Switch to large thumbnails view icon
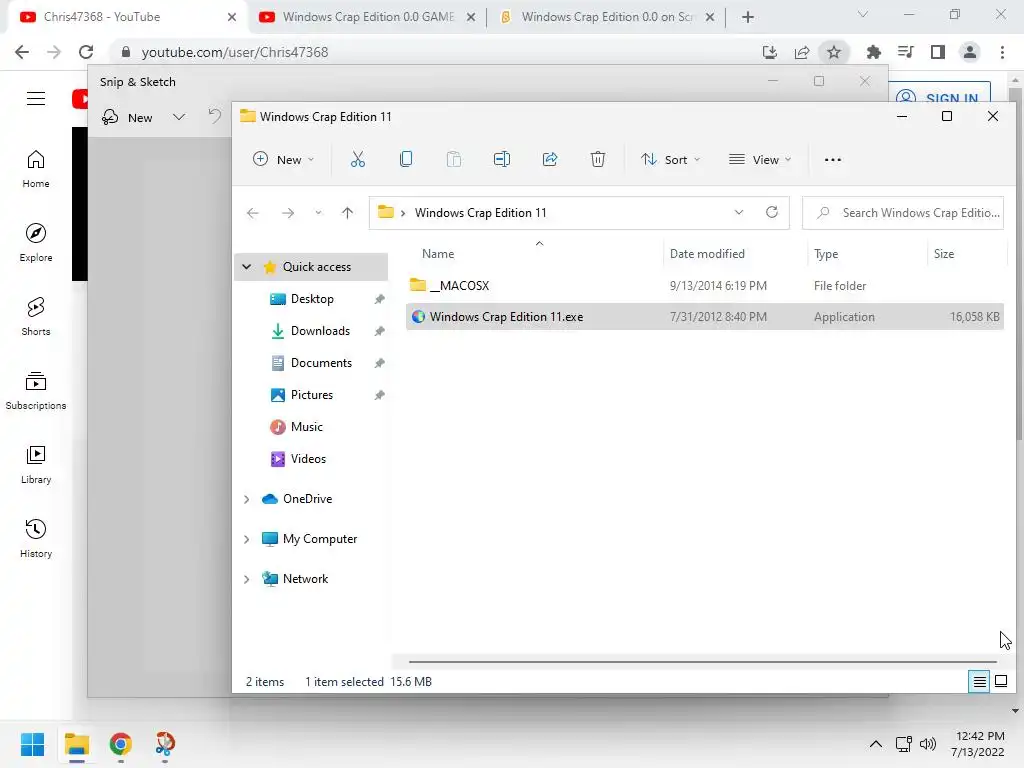The width and height of the screenshot is (1024, 768). tap(1000, 682)
